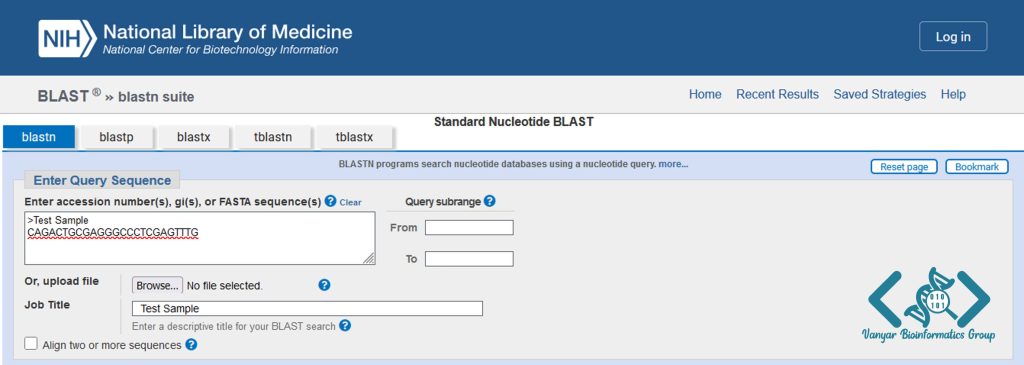Click the Reset page button
Viewport: 1024px width, 365px height.
pyautogui.click(x=904, y=167)
